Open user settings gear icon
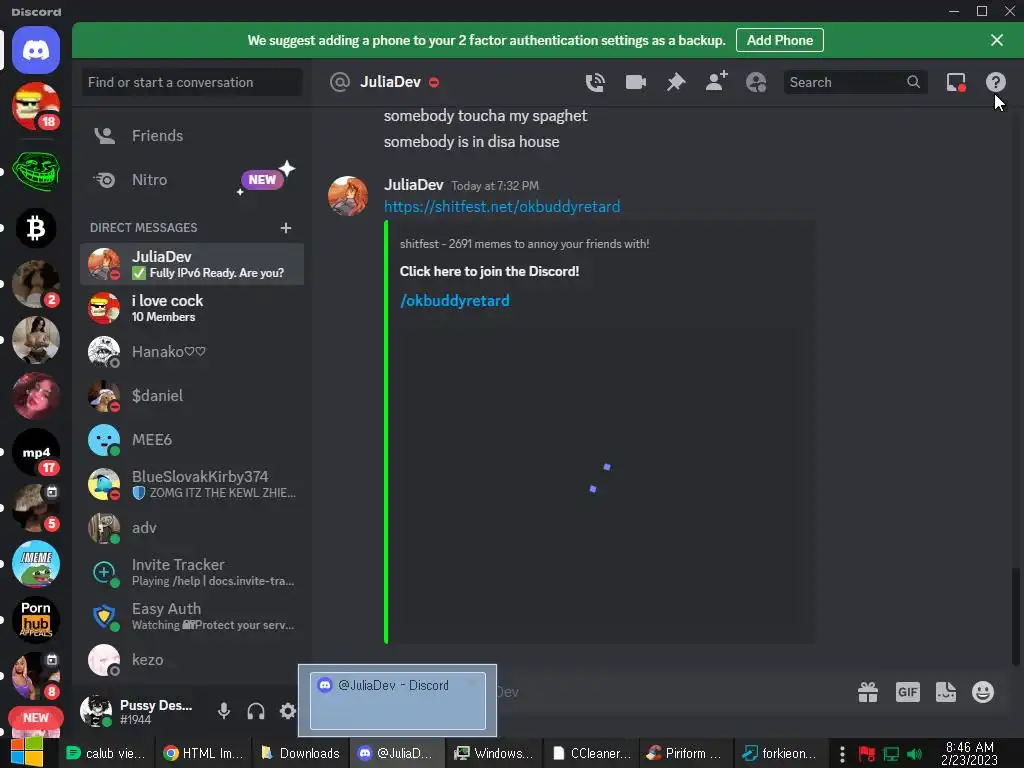Viewport: 1024px width, 768px height. click(x=287, y=711)
